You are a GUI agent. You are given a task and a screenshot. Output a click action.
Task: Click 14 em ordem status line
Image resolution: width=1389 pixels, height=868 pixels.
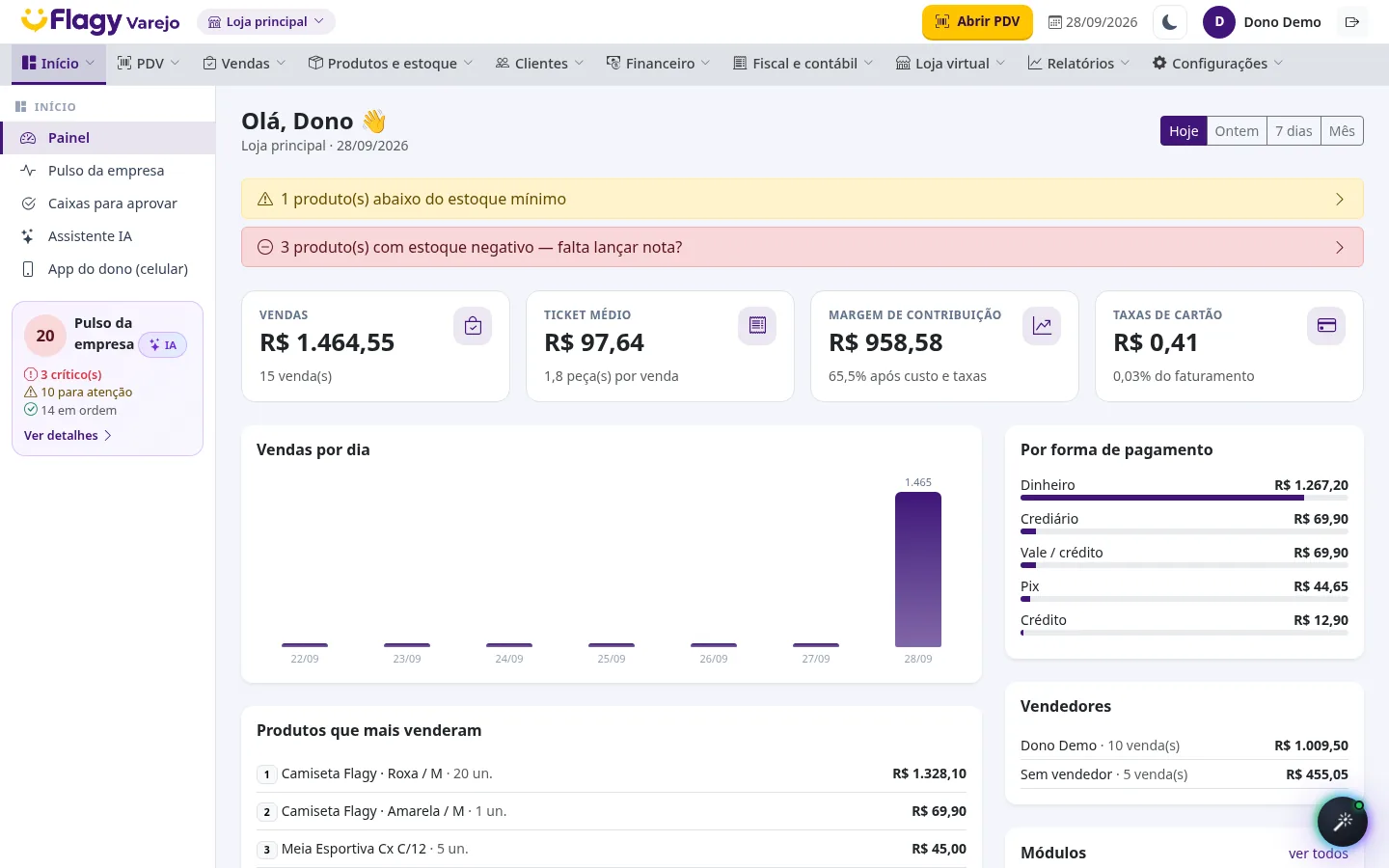coord(70,410)
